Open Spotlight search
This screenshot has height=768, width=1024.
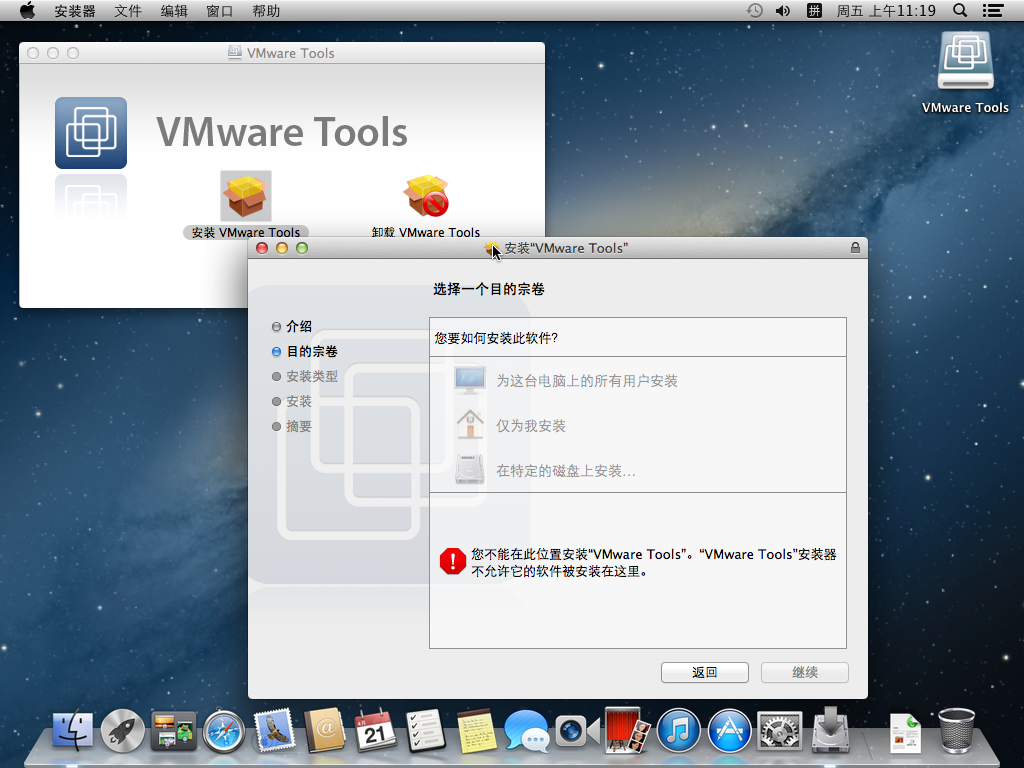(959, 10)
